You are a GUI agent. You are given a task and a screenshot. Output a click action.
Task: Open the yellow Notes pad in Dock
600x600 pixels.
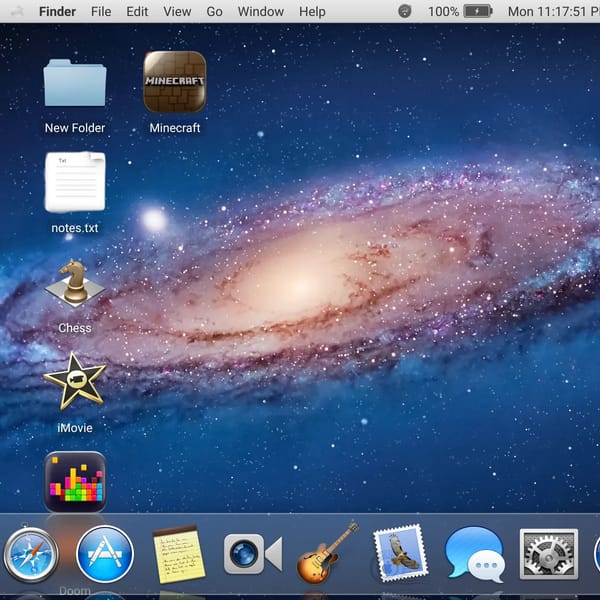coord(178,554)
